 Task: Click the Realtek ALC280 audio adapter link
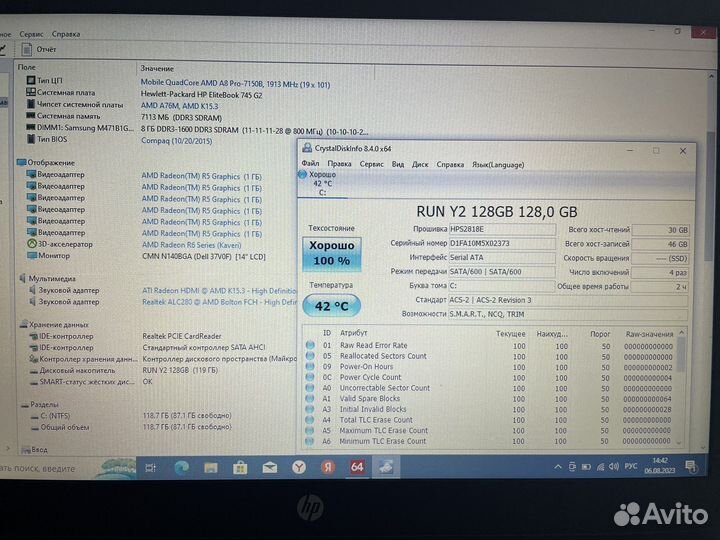coord(219,302)
